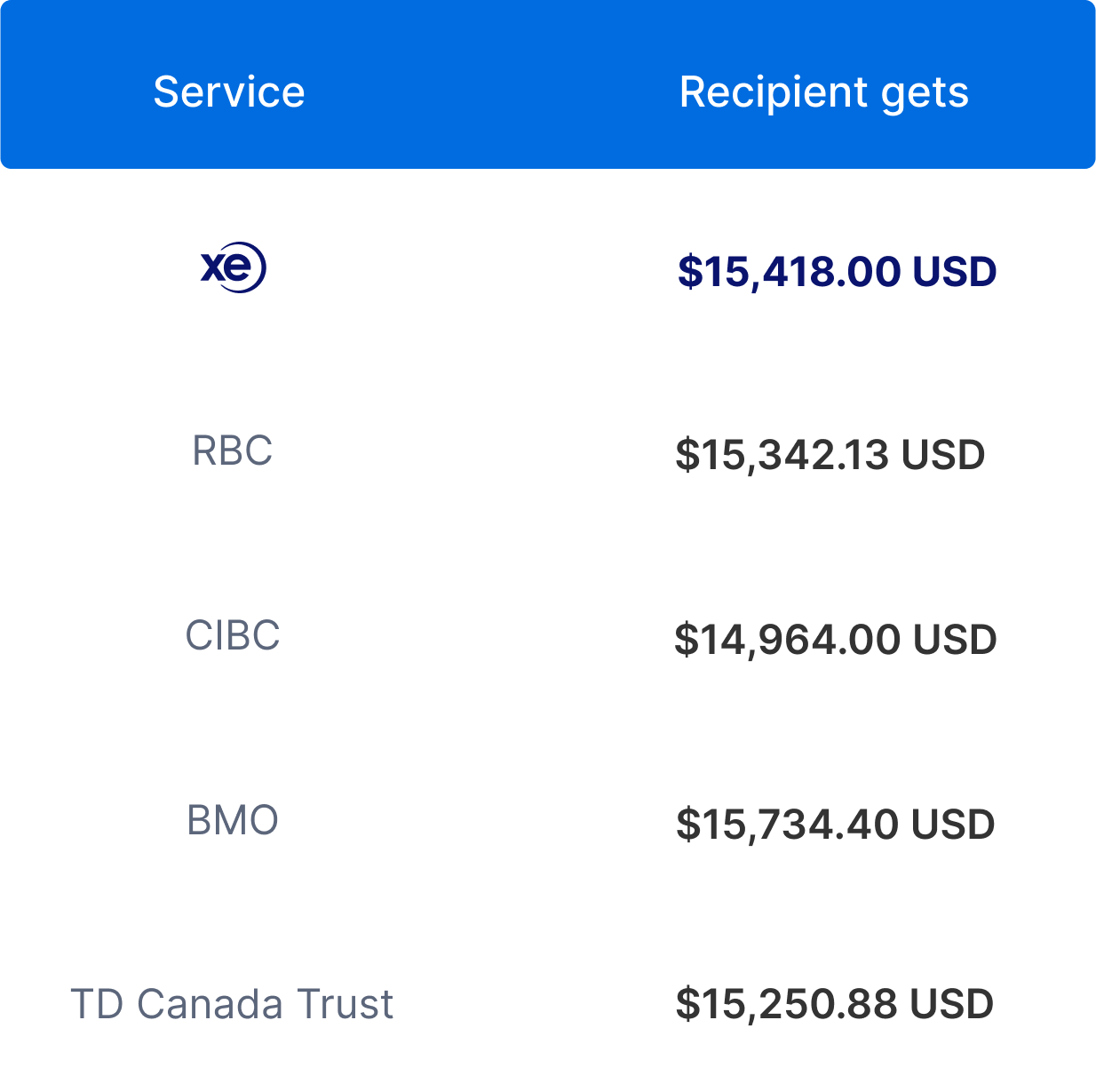
Task: Click USD currency code in CIBC row
Action: pyautogui.click(x=955, y=640)
